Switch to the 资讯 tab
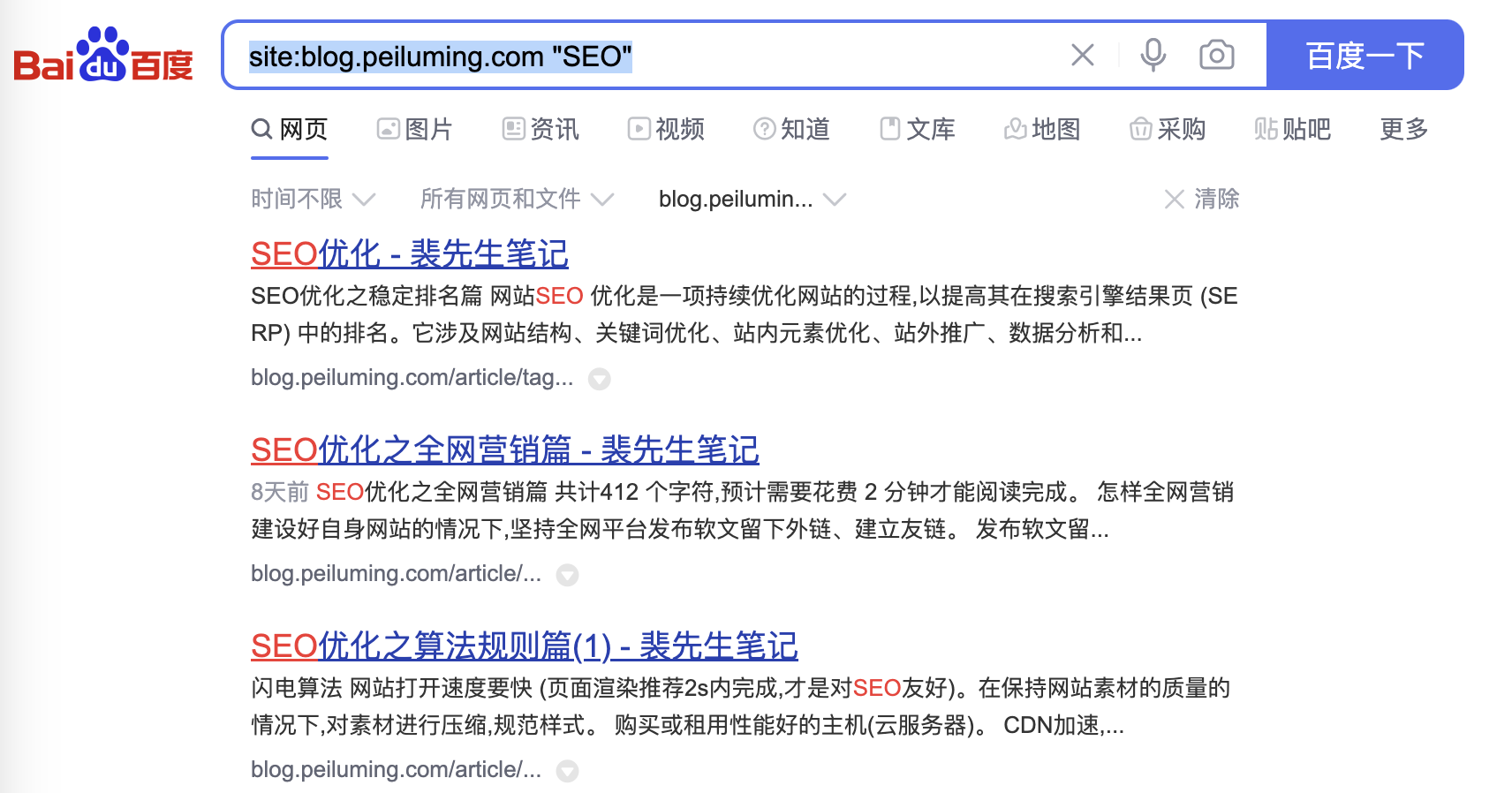 (541, 130)
